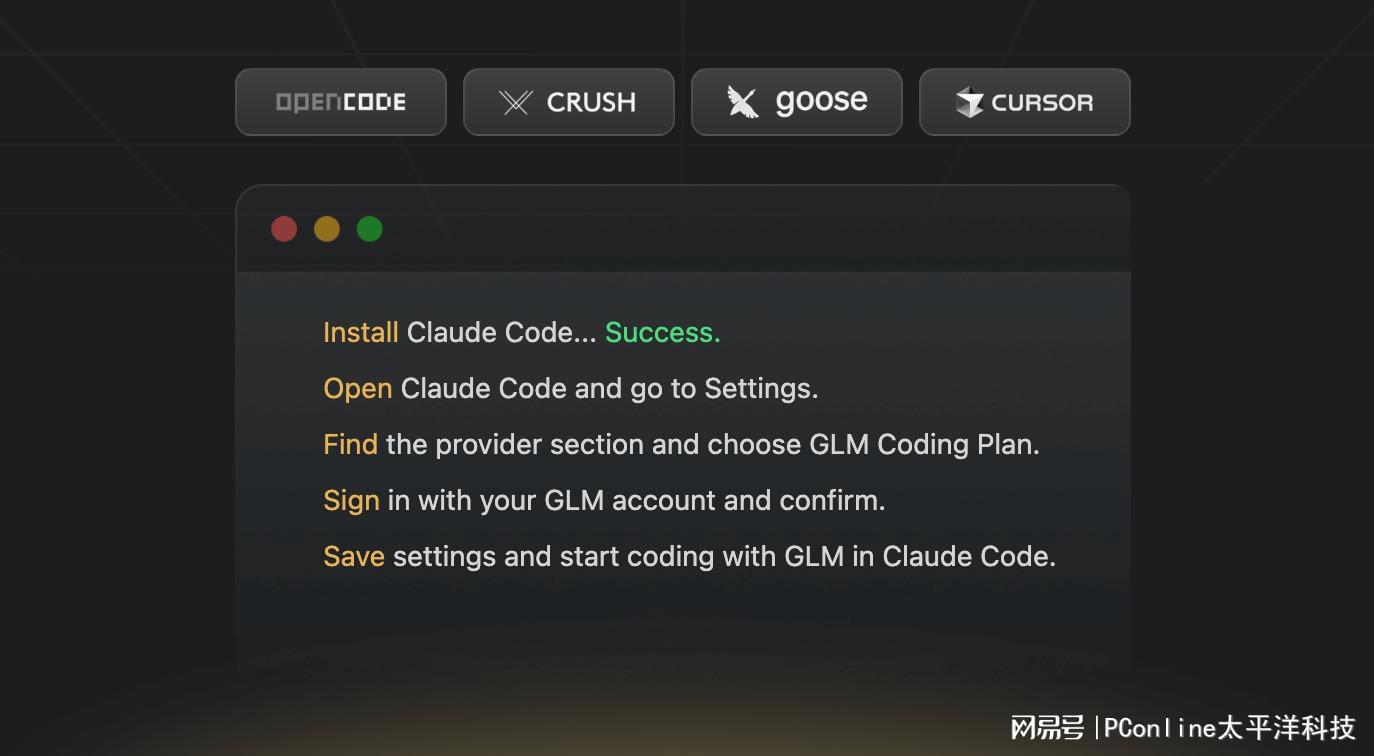Click the orange "Find" keyword
Screen dimensions: 1374x756
click(x=350, y=444)
